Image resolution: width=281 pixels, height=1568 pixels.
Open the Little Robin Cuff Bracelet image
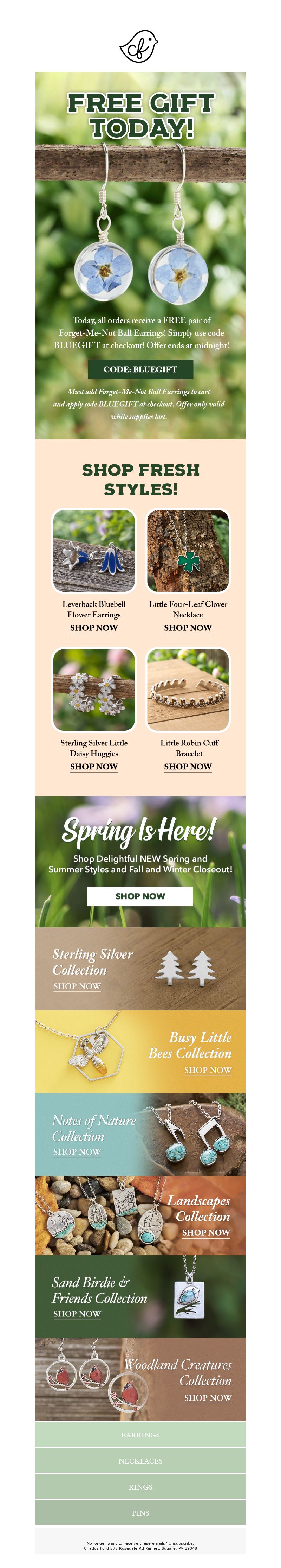(188, 690)
